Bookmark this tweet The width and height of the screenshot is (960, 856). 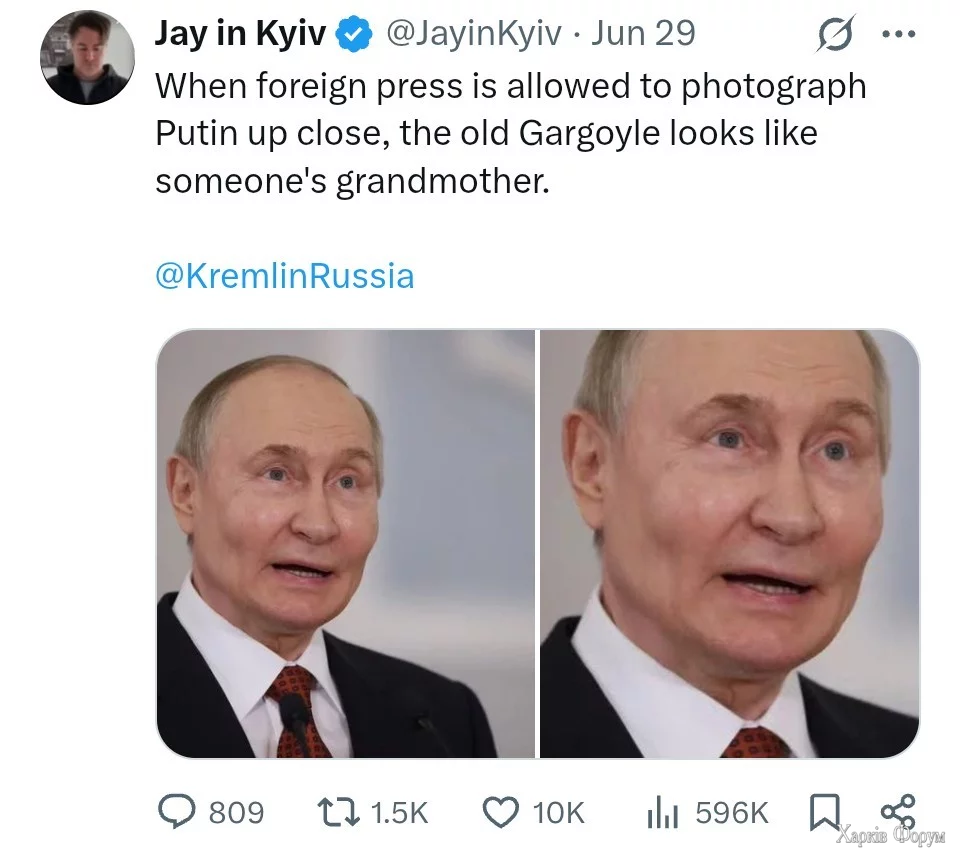[822, 811]
